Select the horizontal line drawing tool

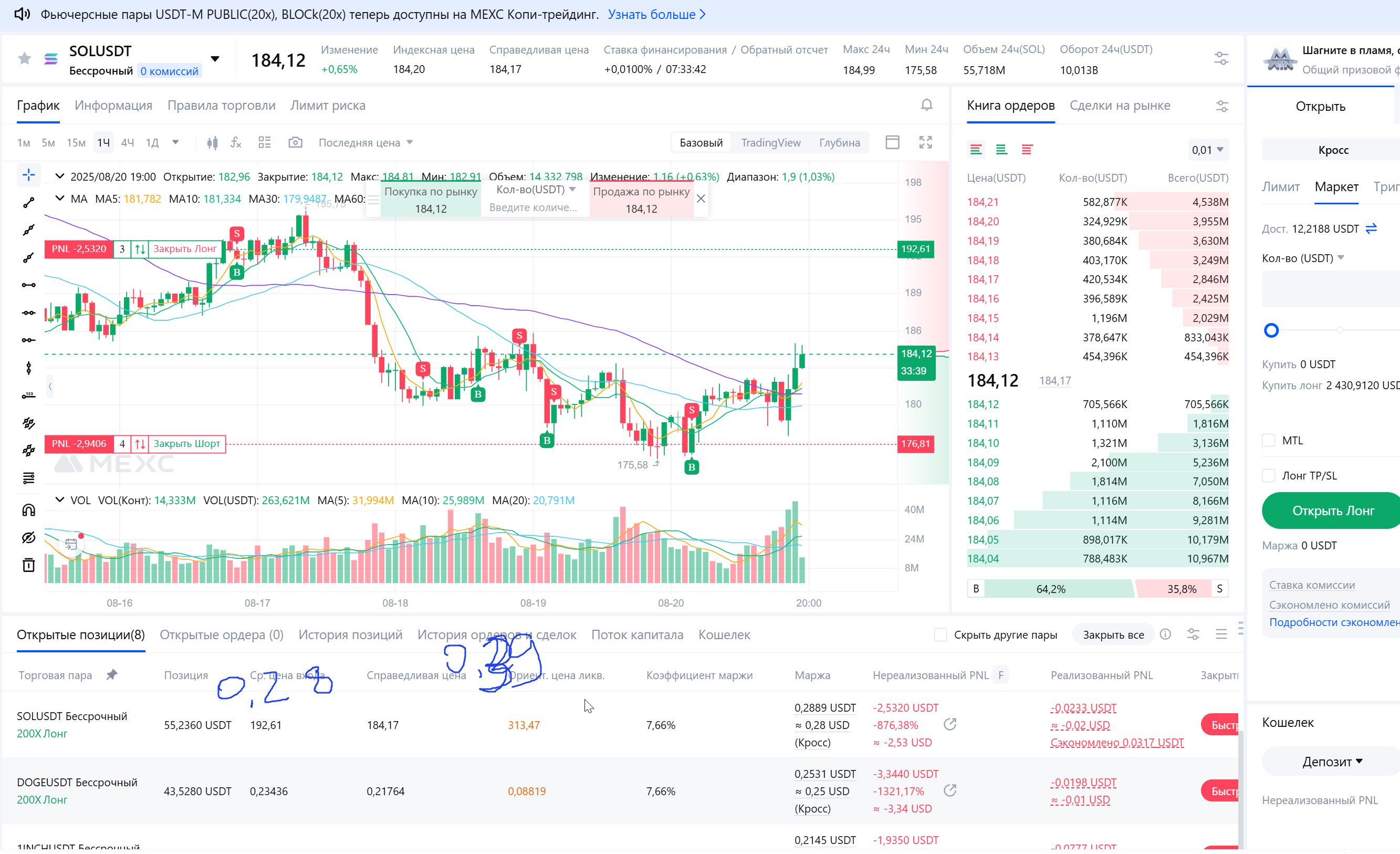(x=28, y=285)
